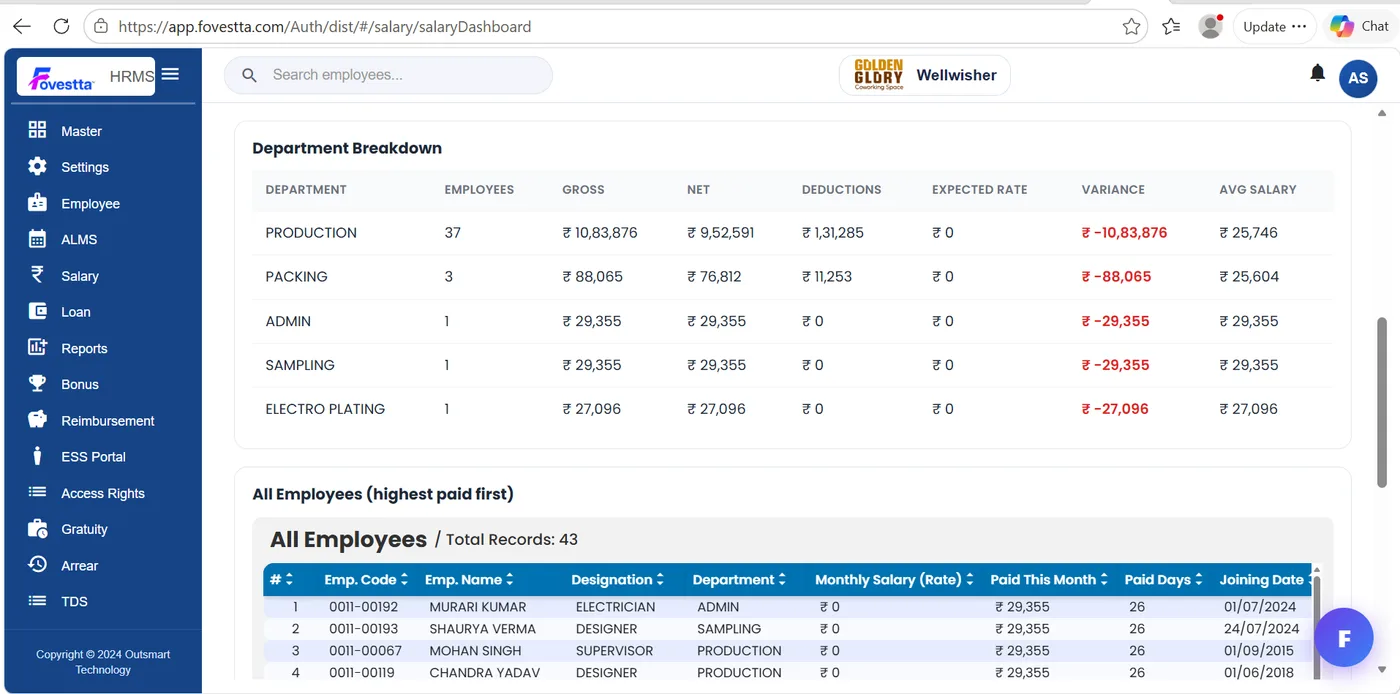
Task: Bookmark this page with star icon
Action: 1131,27
